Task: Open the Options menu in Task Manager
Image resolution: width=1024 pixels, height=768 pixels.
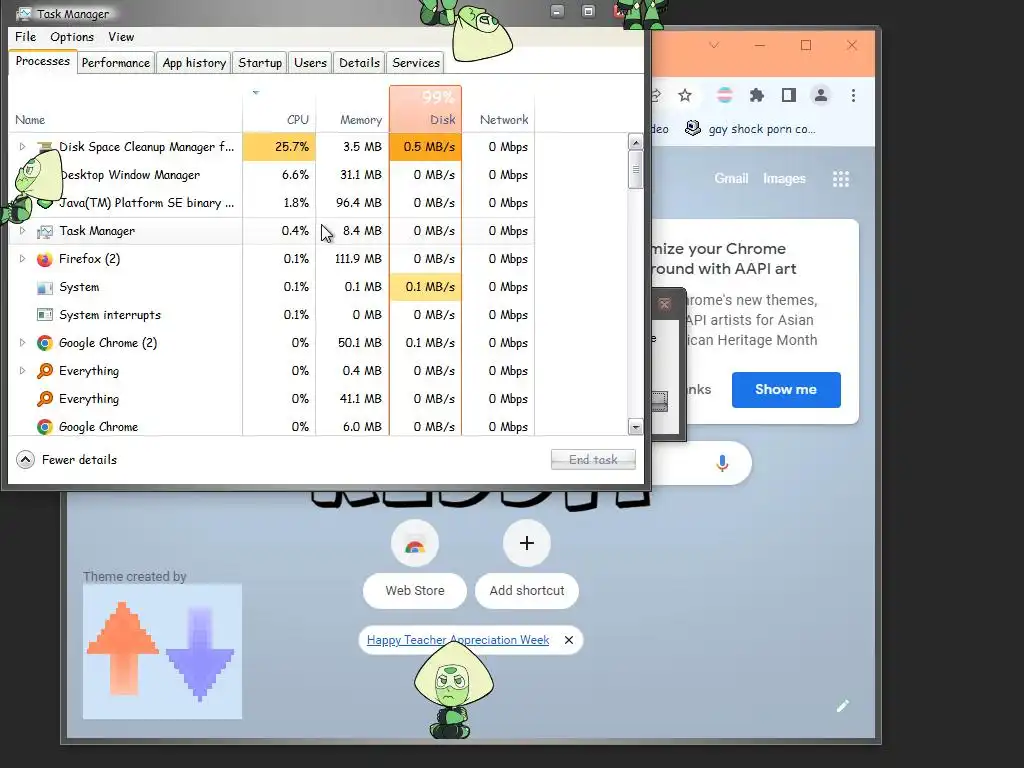Action: pyautogui.click(x=72, y=37)
